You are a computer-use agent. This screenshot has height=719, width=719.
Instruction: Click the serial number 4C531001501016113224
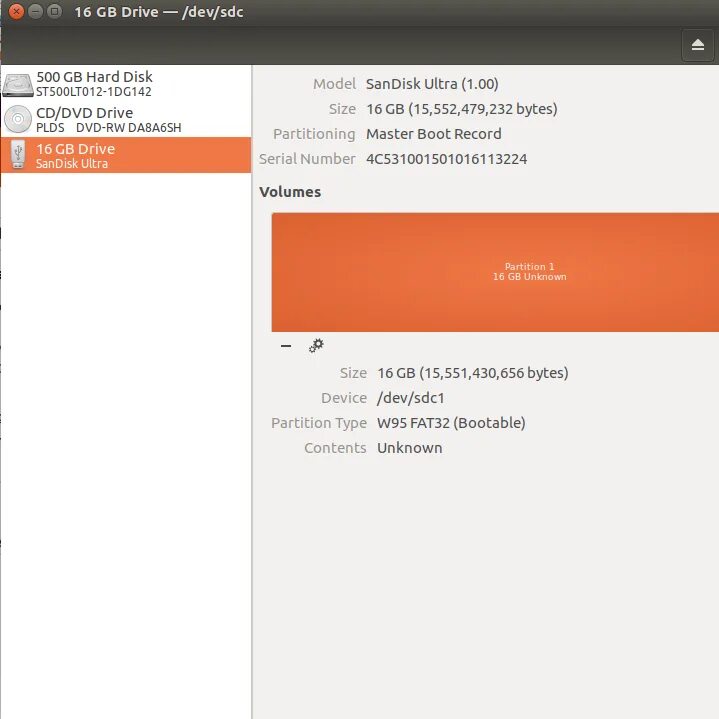(447, 159)
